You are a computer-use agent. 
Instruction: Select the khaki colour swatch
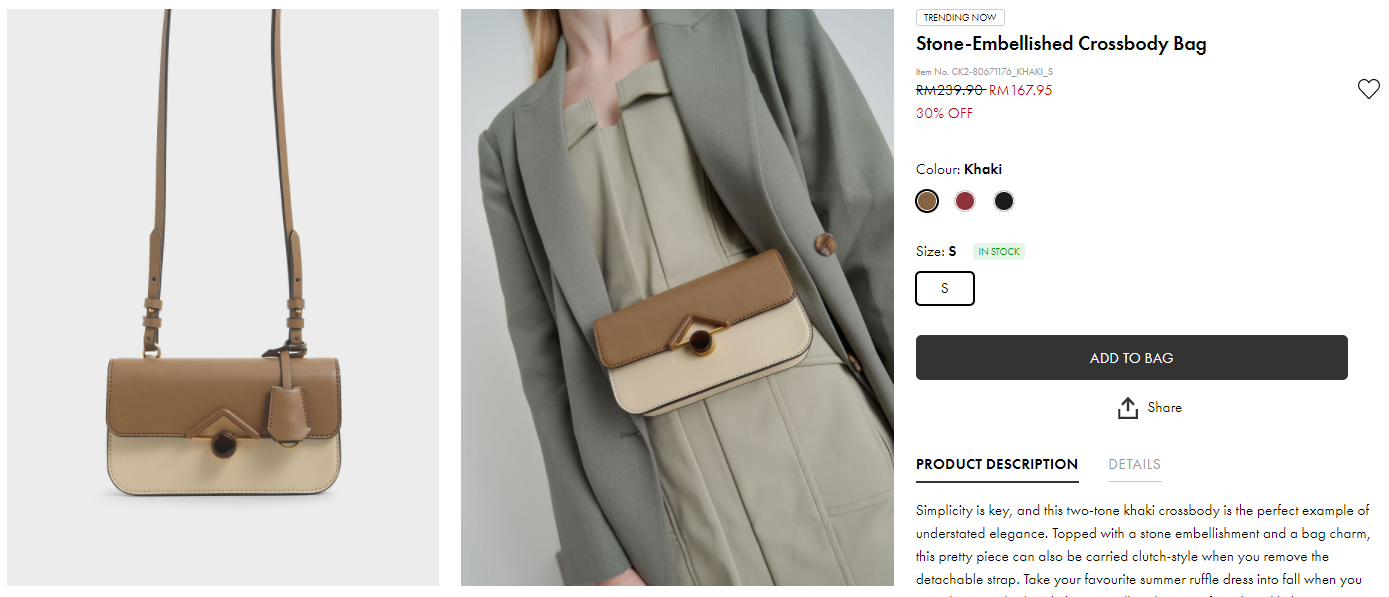[x=927, y=201]
